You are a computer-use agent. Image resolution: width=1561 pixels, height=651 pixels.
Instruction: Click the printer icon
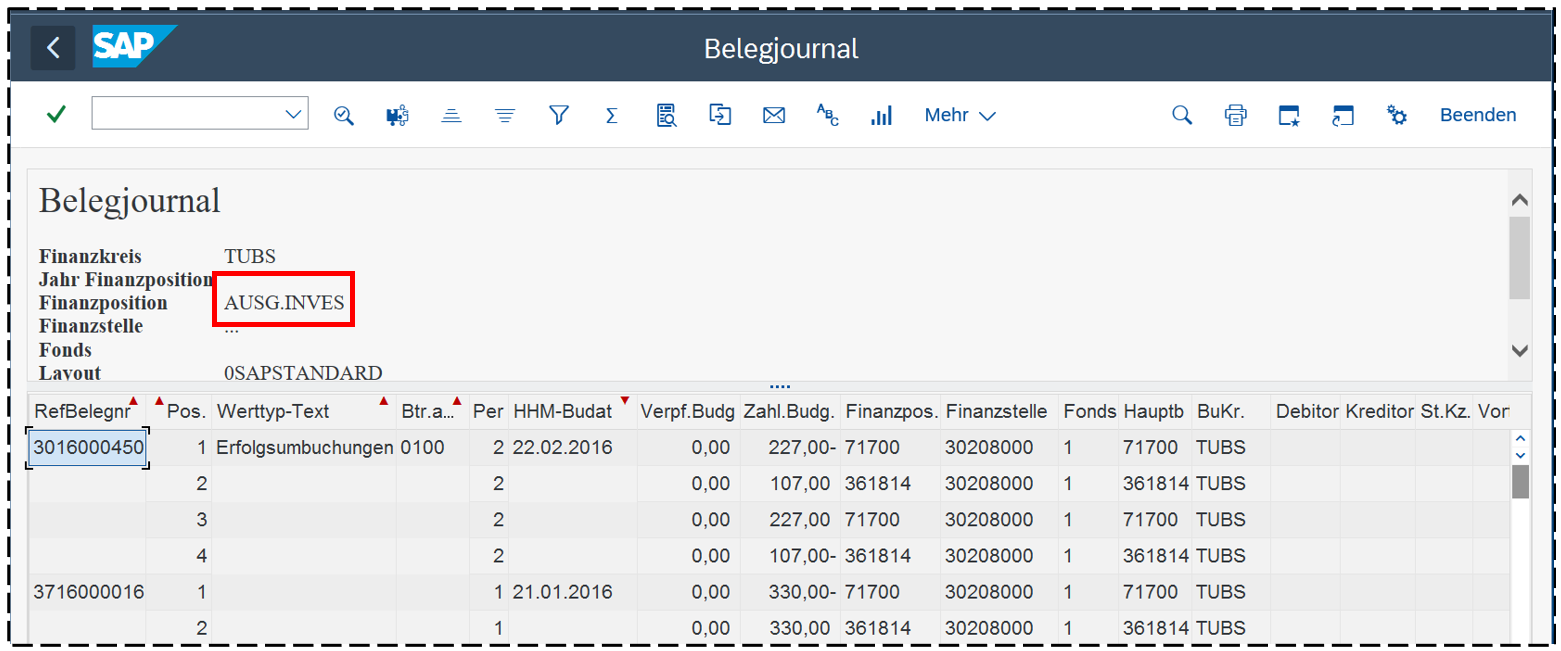[1236, 115]
